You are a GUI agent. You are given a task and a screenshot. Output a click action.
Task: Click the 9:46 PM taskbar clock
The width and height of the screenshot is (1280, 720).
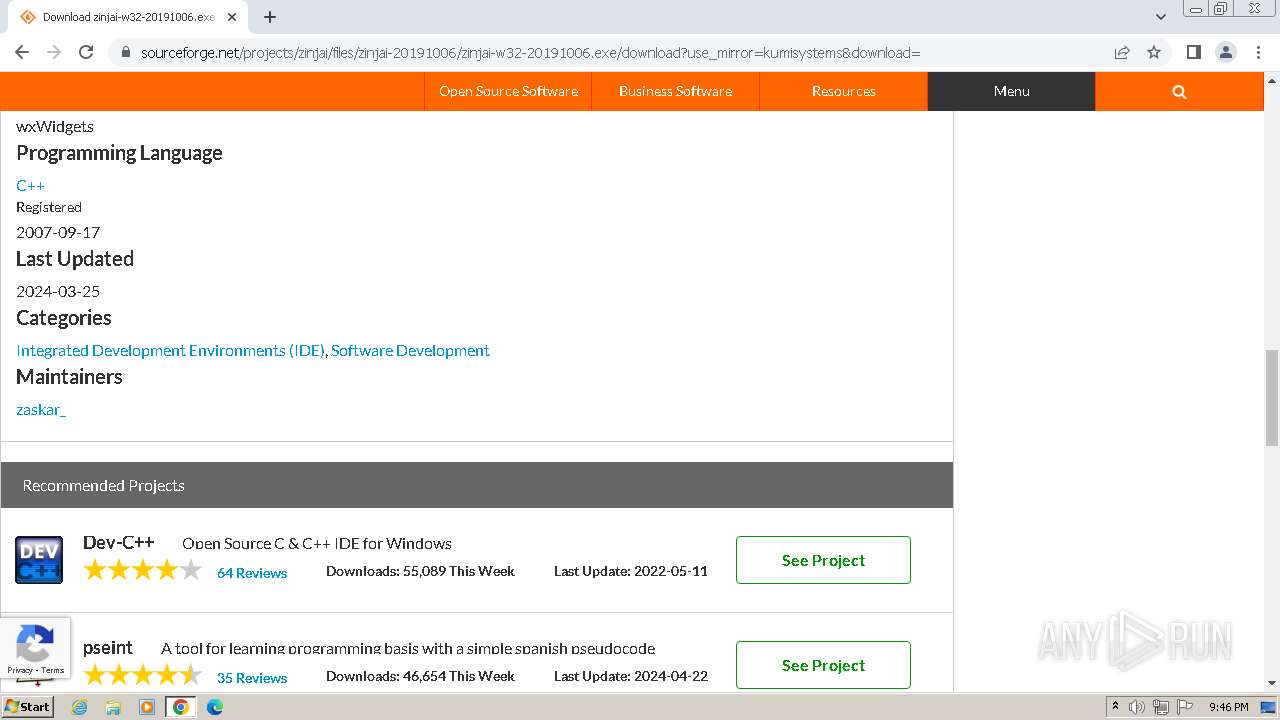1228,707
